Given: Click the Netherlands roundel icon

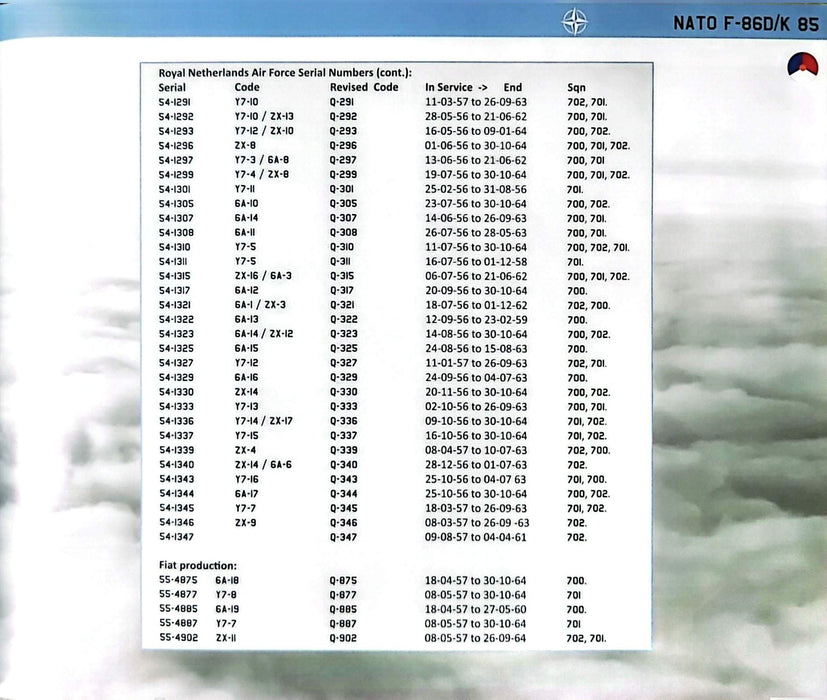Looking at the screenshot, I should [802, 66].
